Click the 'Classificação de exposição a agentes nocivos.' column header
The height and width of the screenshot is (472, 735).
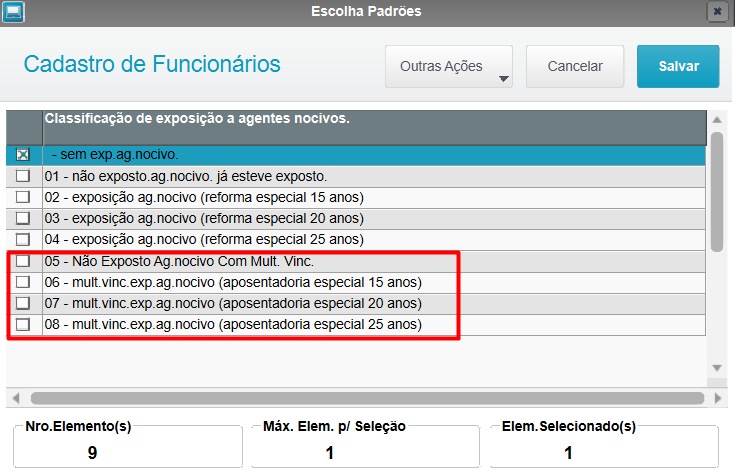click(x=374, y=127)
